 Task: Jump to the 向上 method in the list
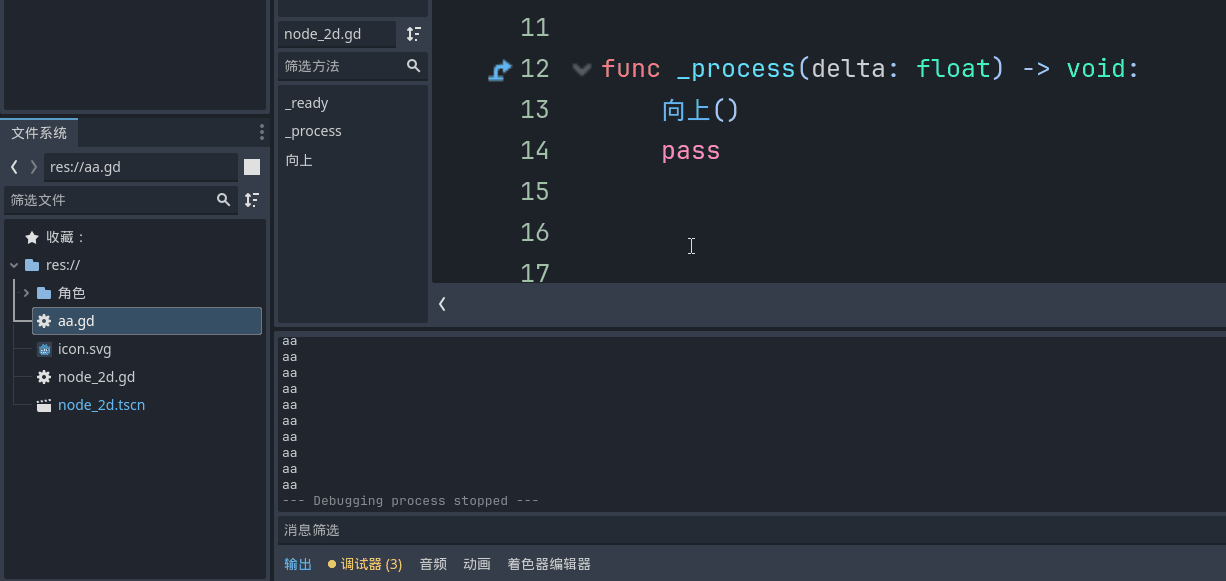299,160
